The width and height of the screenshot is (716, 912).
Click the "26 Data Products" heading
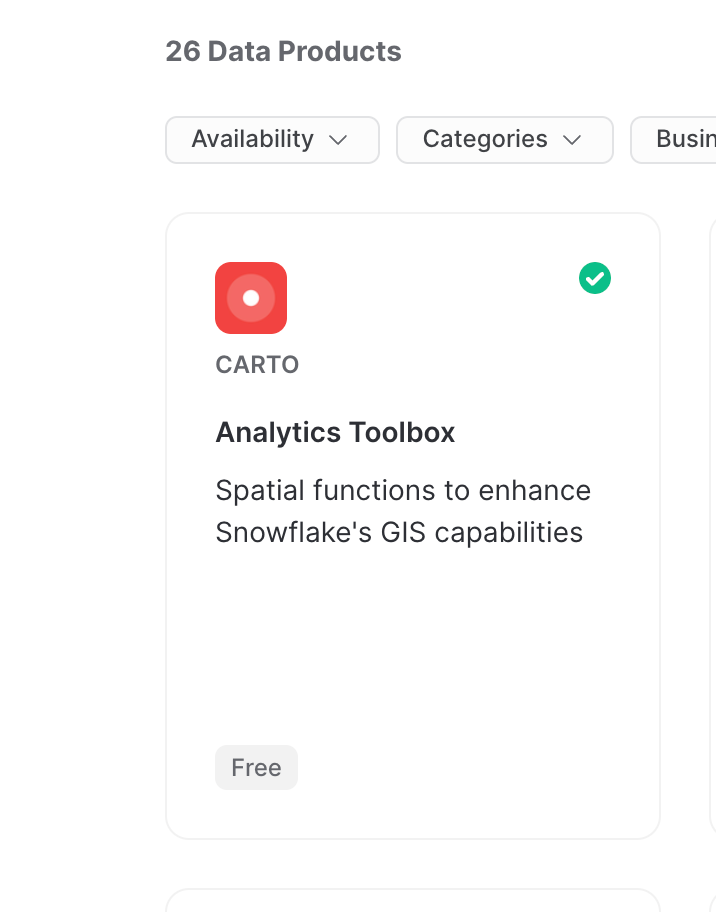(x=283, y=52)
